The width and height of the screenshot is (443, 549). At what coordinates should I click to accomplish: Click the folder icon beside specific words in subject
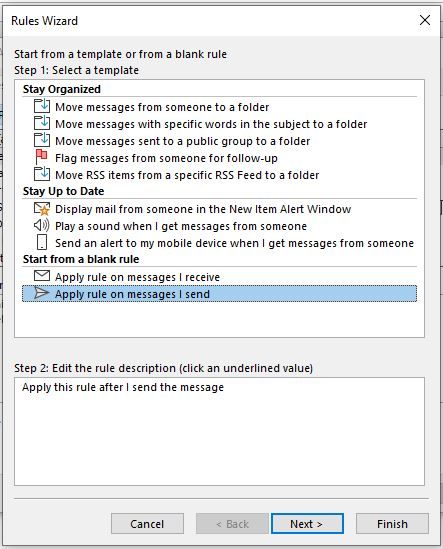(x=42, y=123)
